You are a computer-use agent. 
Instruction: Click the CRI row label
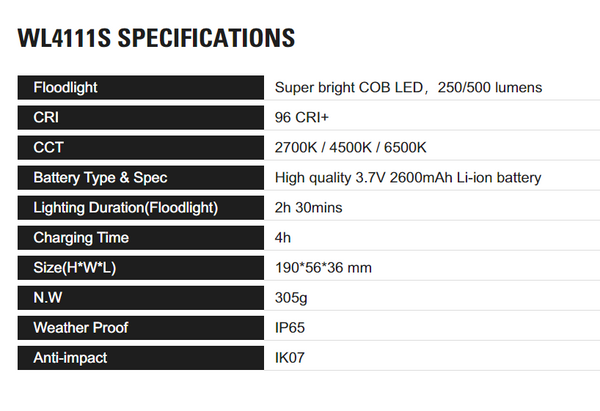coord(140,117)
